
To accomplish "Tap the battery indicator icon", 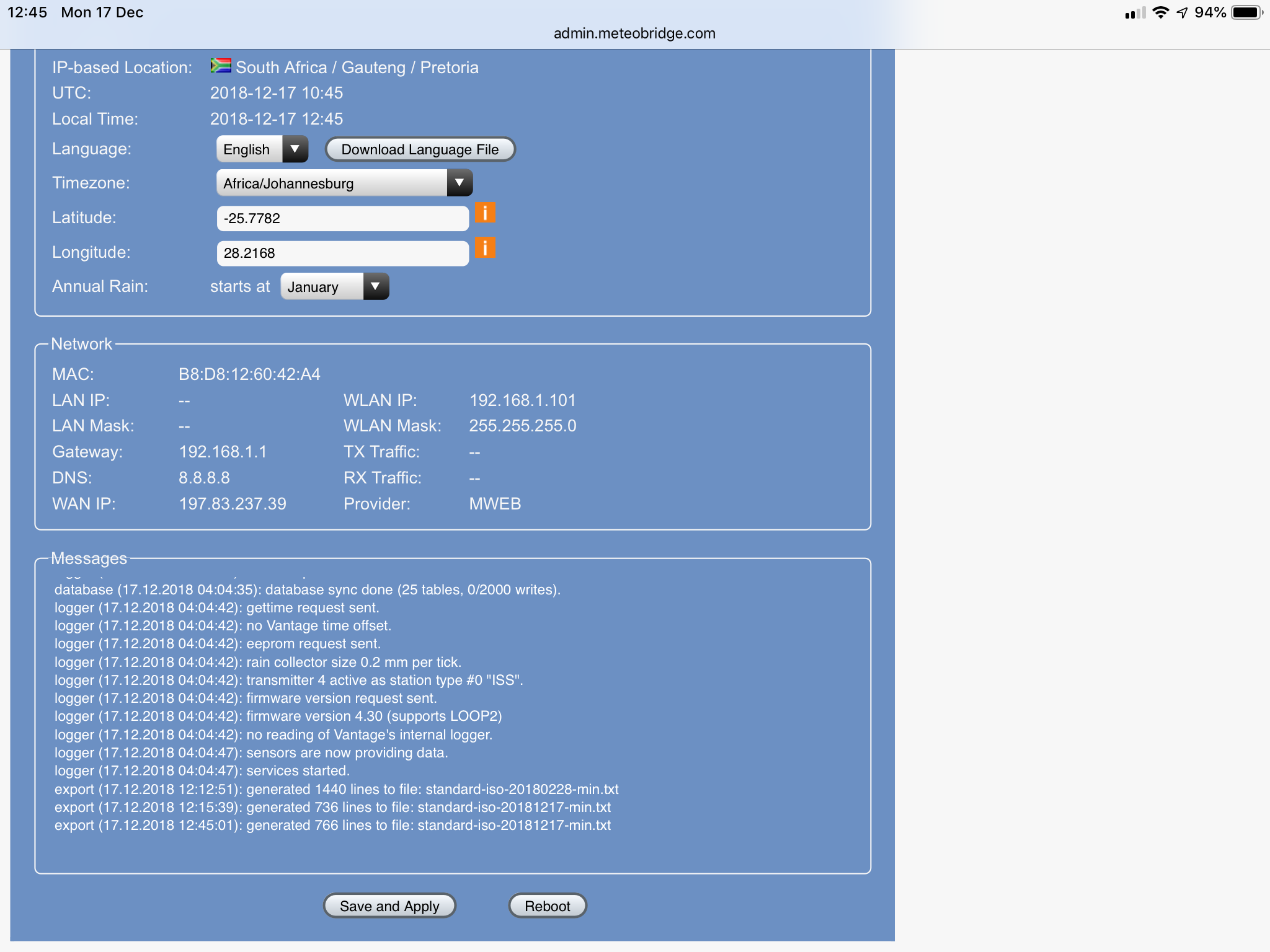I will click(1246, 12).
